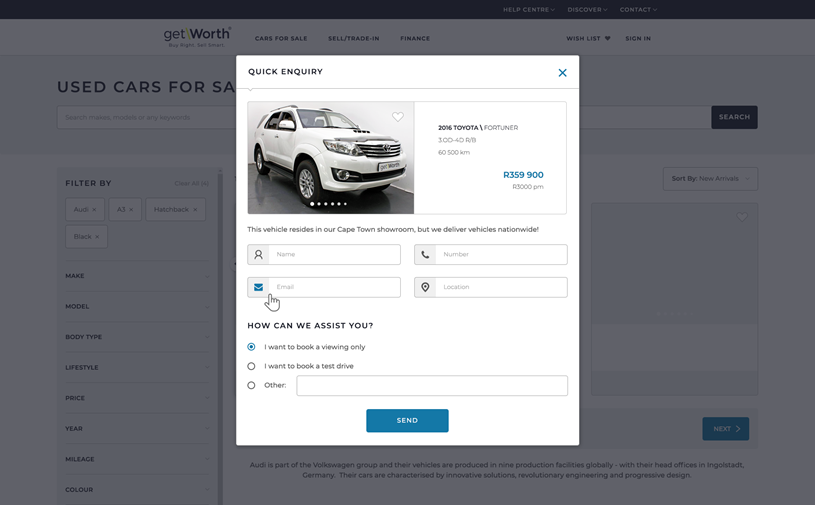Click the Next page button
Viewport: 815px width, 505px height.
(x=726, y=429)
